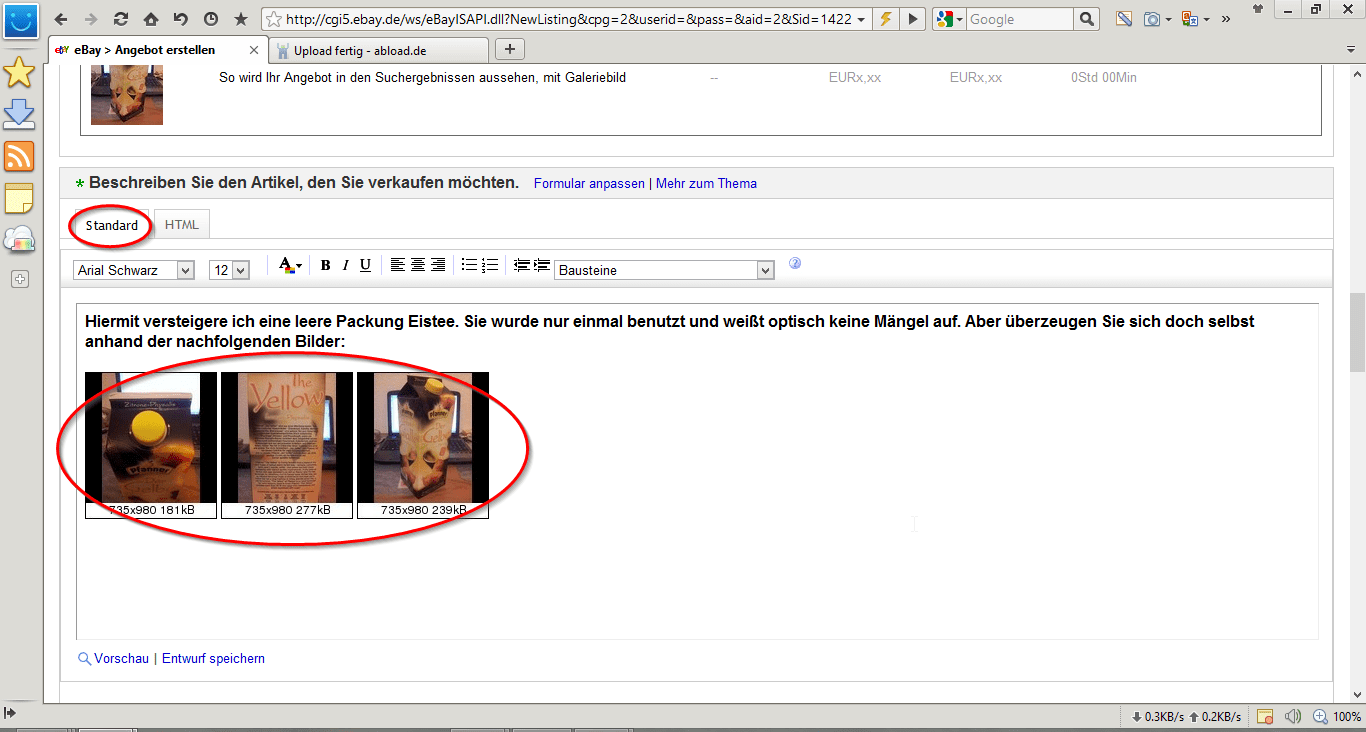
Task: Open a new browser tab
Action: coord(510,49)
